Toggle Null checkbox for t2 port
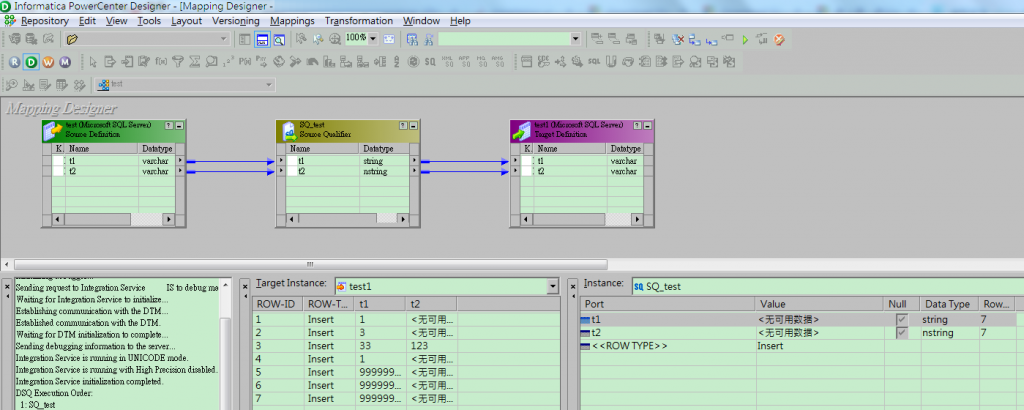The image size is (1024, 410). tap(902, 333)
